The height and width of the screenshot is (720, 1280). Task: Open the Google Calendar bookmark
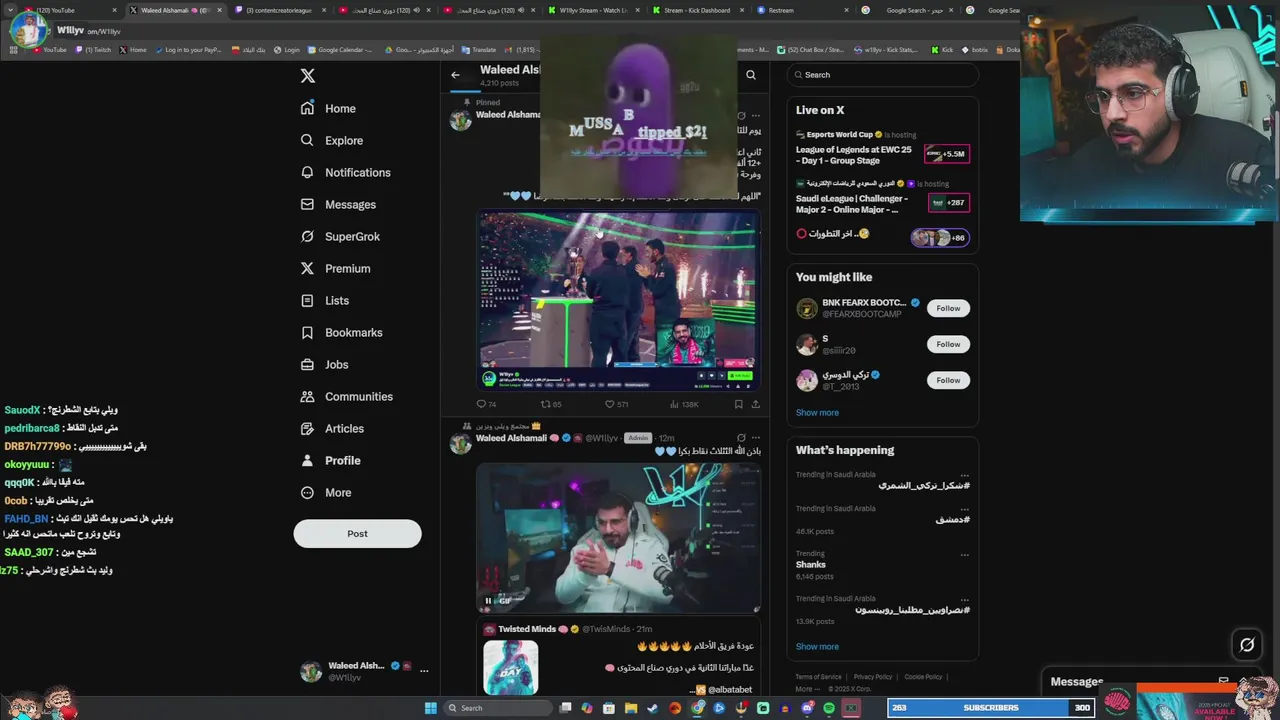(x=341, y=49)
